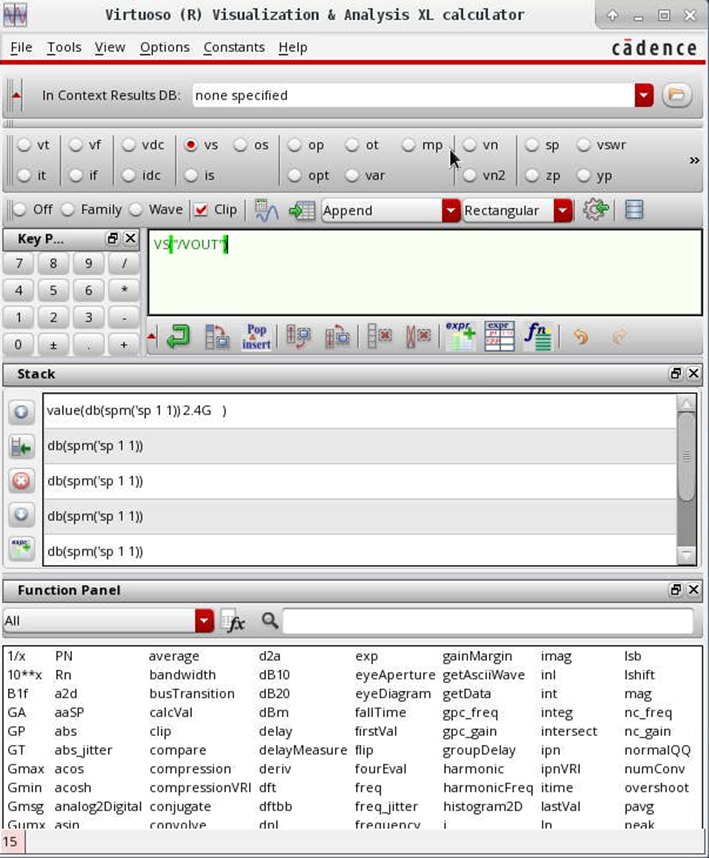The height and width of the screenshot is (858, 709).
Task: Open the In Context Results DB dropdown
Action: point(644,95)
